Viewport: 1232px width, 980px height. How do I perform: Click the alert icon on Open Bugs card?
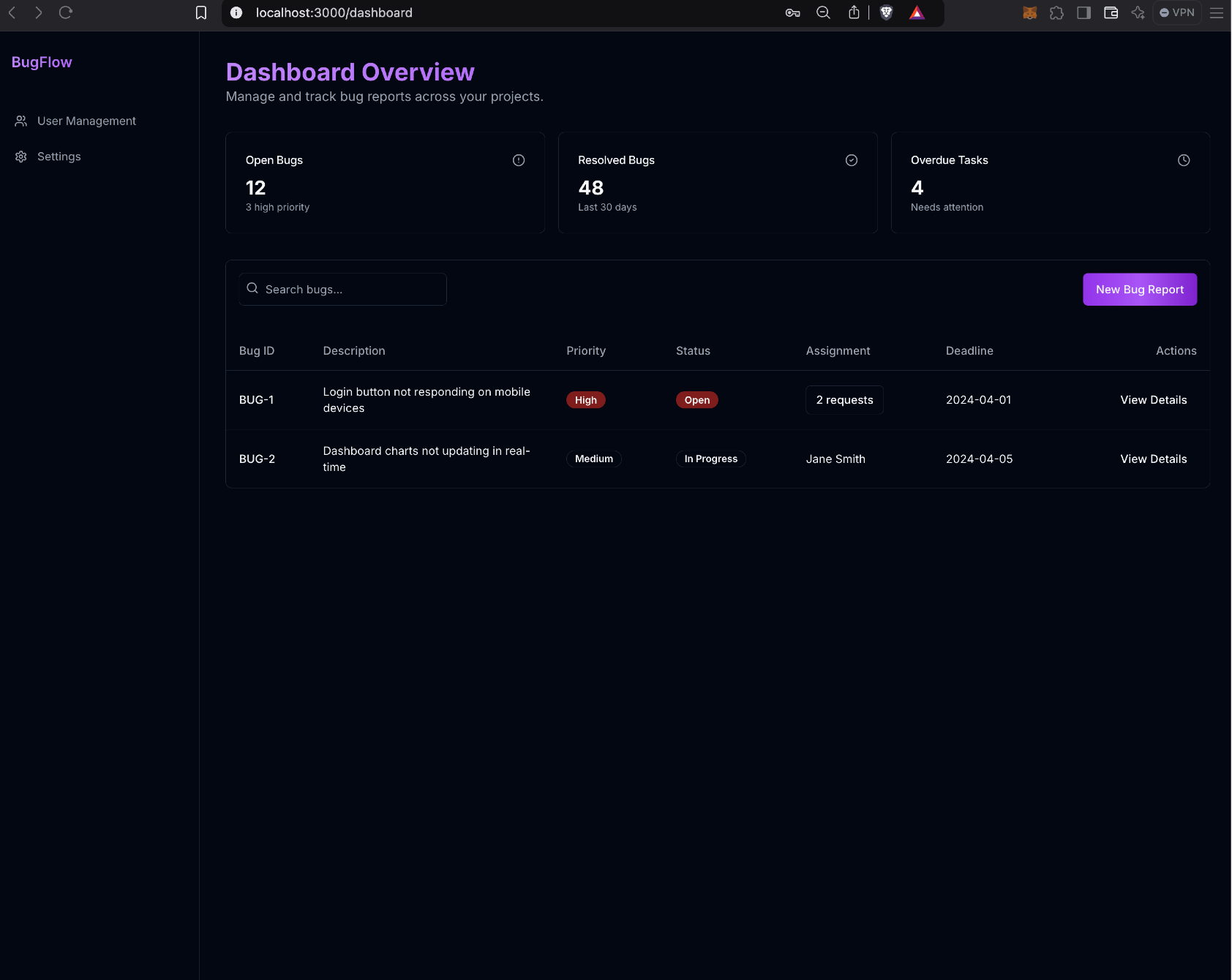(519, 160)
